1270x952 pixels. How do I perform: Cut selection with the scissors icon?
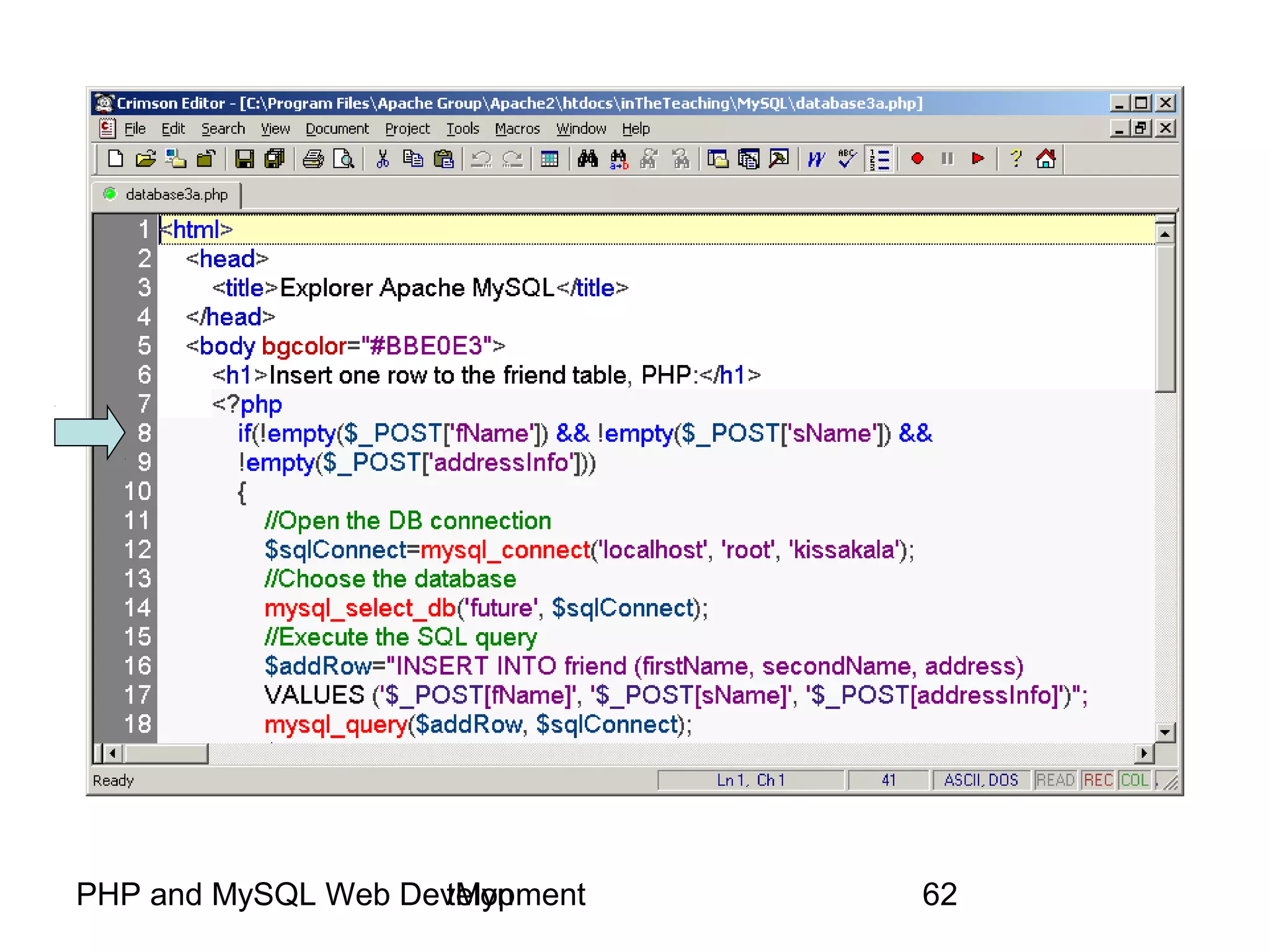[383, 159]
